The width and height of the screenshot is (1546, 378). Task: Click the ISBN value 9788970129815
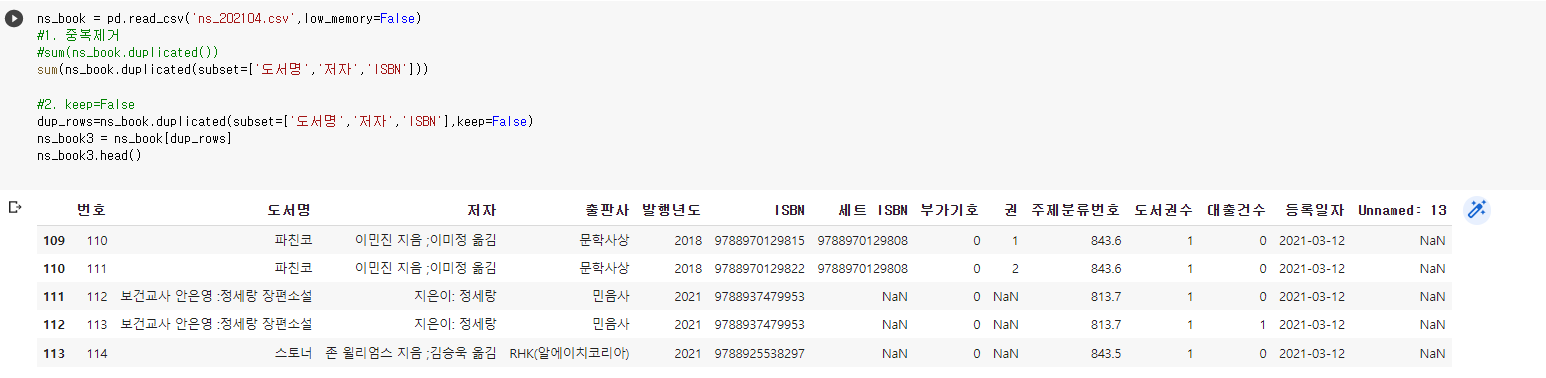click(x=760, y=240)
